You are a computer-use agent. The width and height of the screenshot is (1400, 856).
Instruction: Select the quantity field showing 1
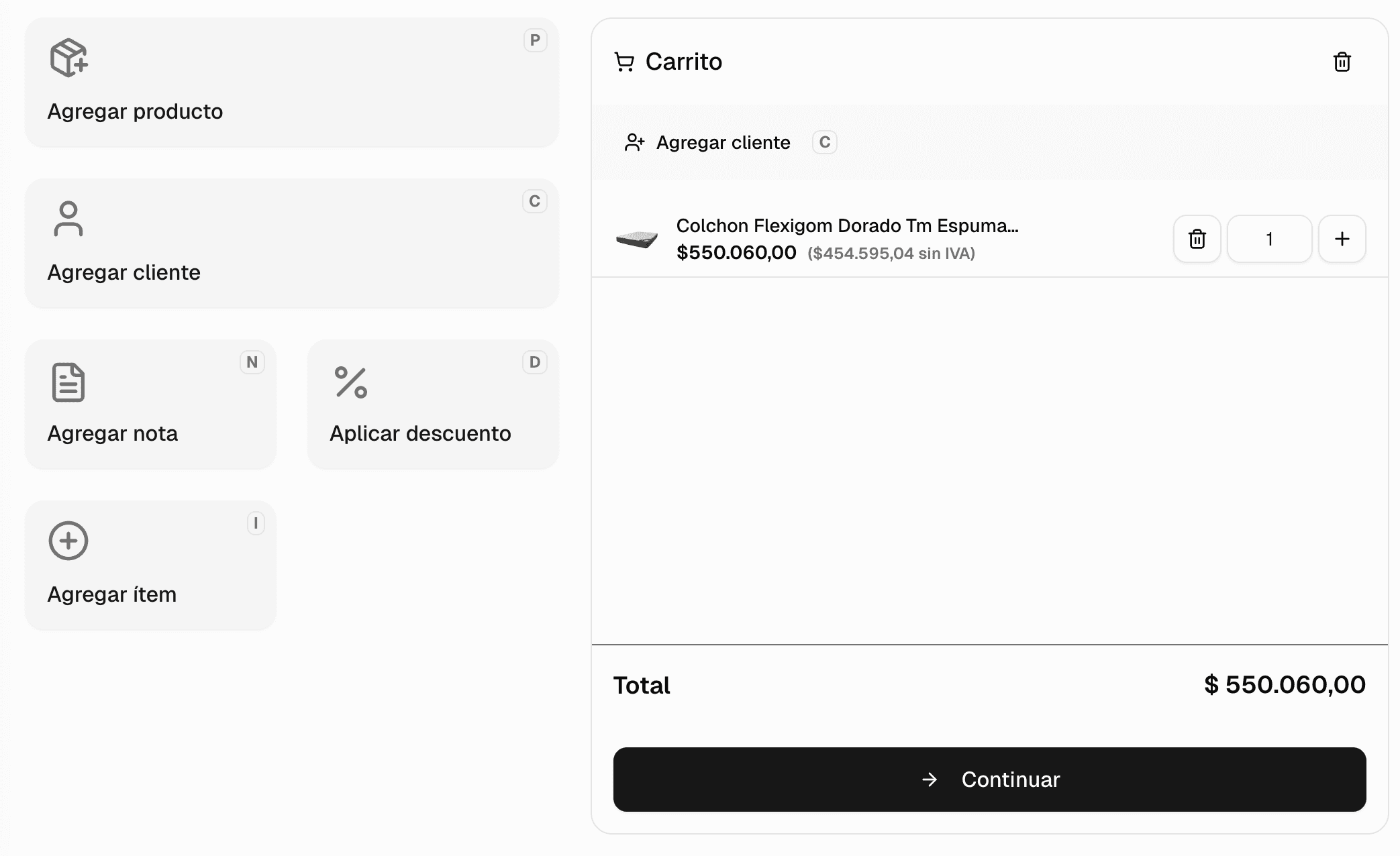coord(1269,239)
